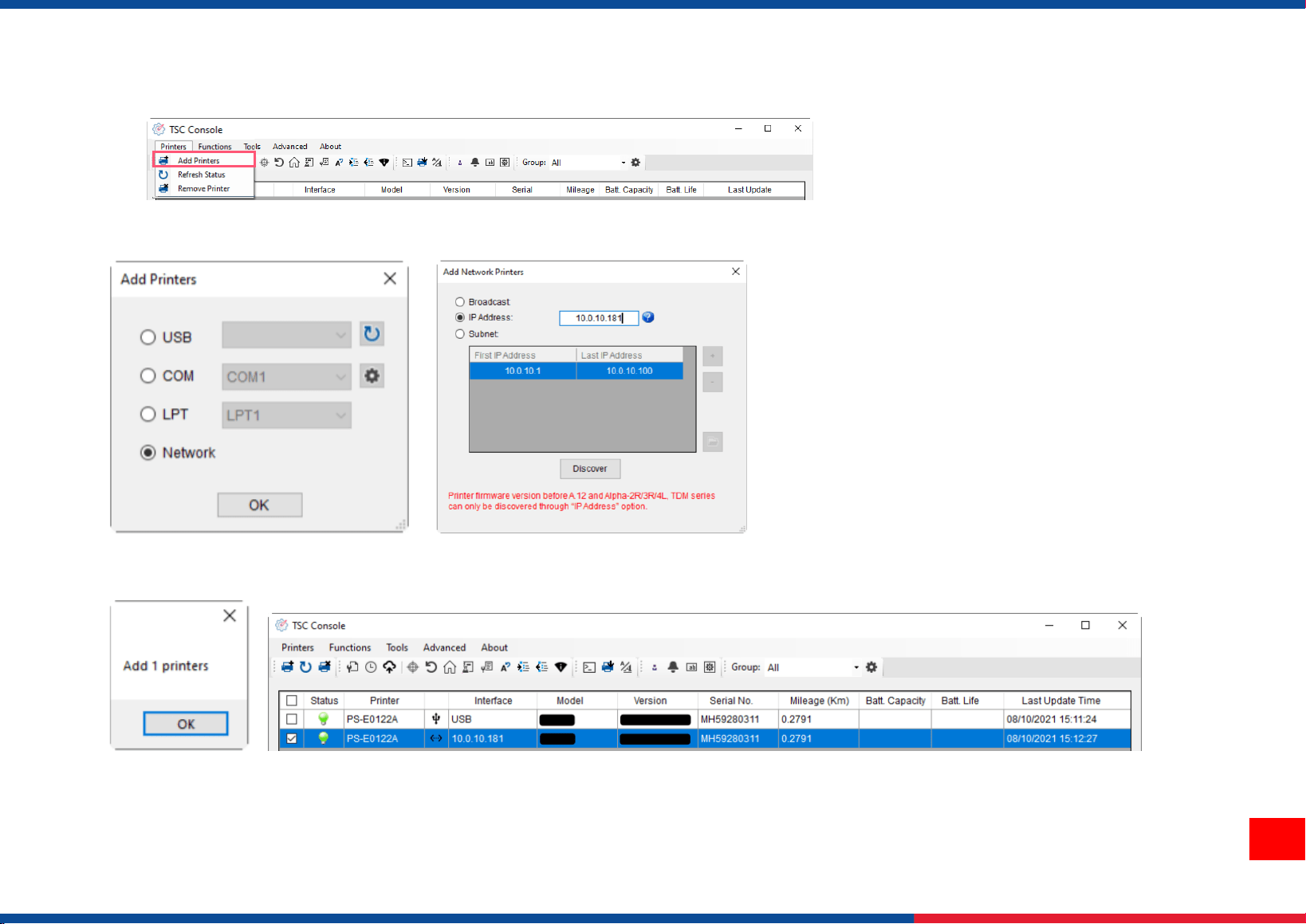1306x924 pixels.
Task: Click the crosshair calibrate icon in the printer-list TSC Console toolbar
Action: [412, 667]
